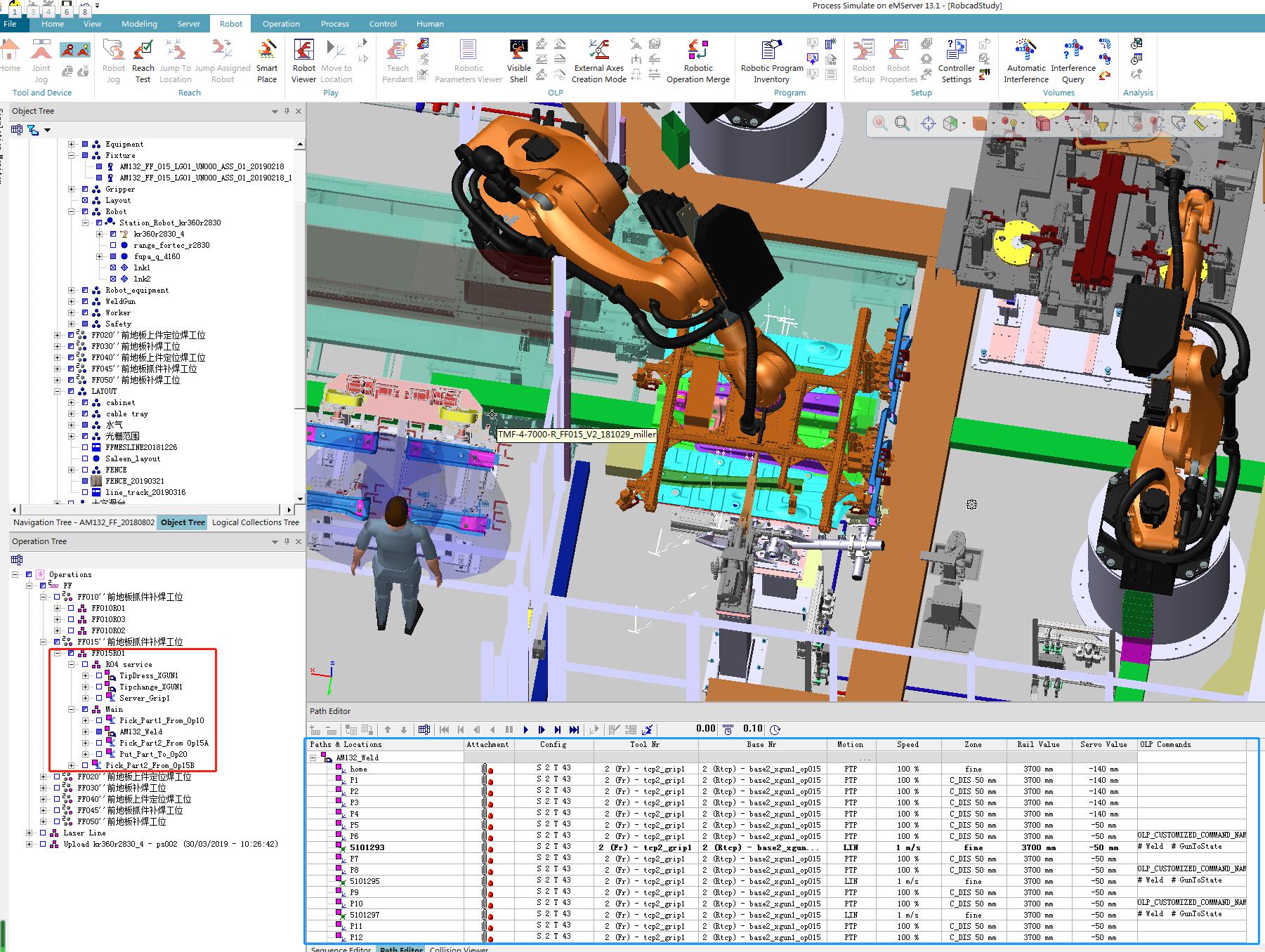The height and width of the screenshot is (952, 1265).
Task: Click the Speed column header
Action: (907, 744)
